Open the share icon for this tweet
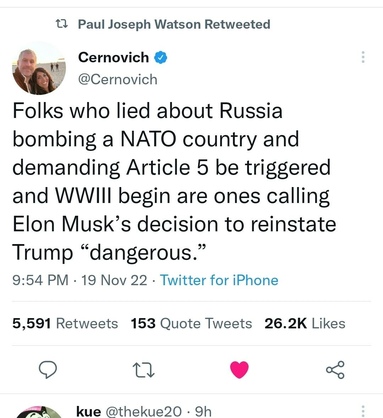 click(335, 370)
